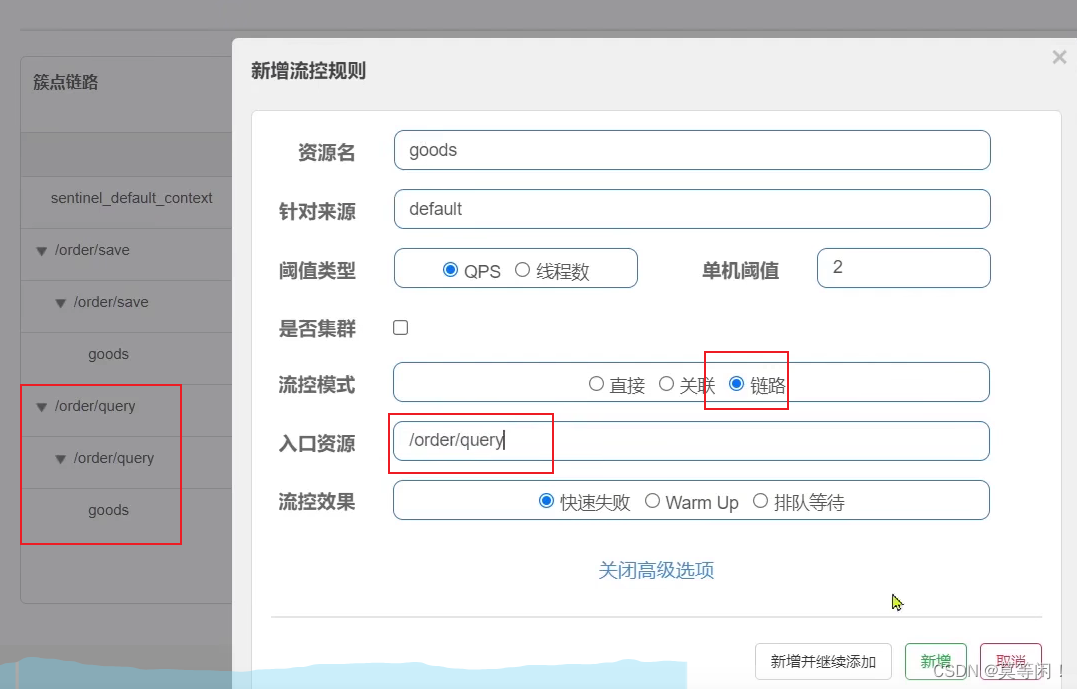
Task: Choose the 链路 flow control mode
Action: point(736,384)
